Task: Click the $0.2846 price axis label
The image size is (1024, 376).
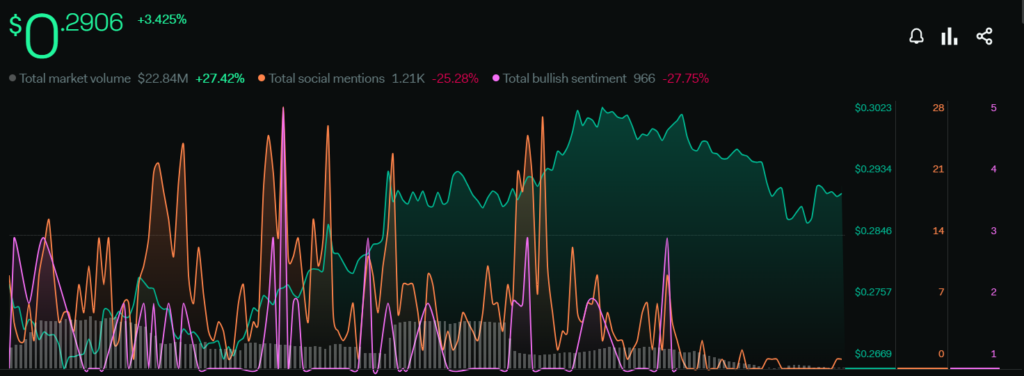Action: click(873, 231)
